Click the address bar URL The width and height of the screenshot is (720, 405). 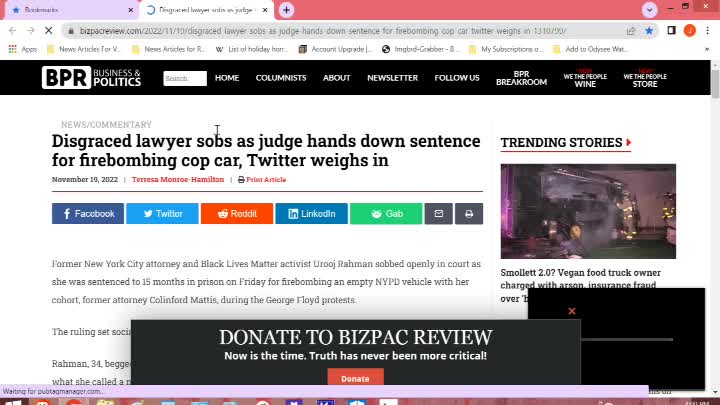tap(322, 31)
